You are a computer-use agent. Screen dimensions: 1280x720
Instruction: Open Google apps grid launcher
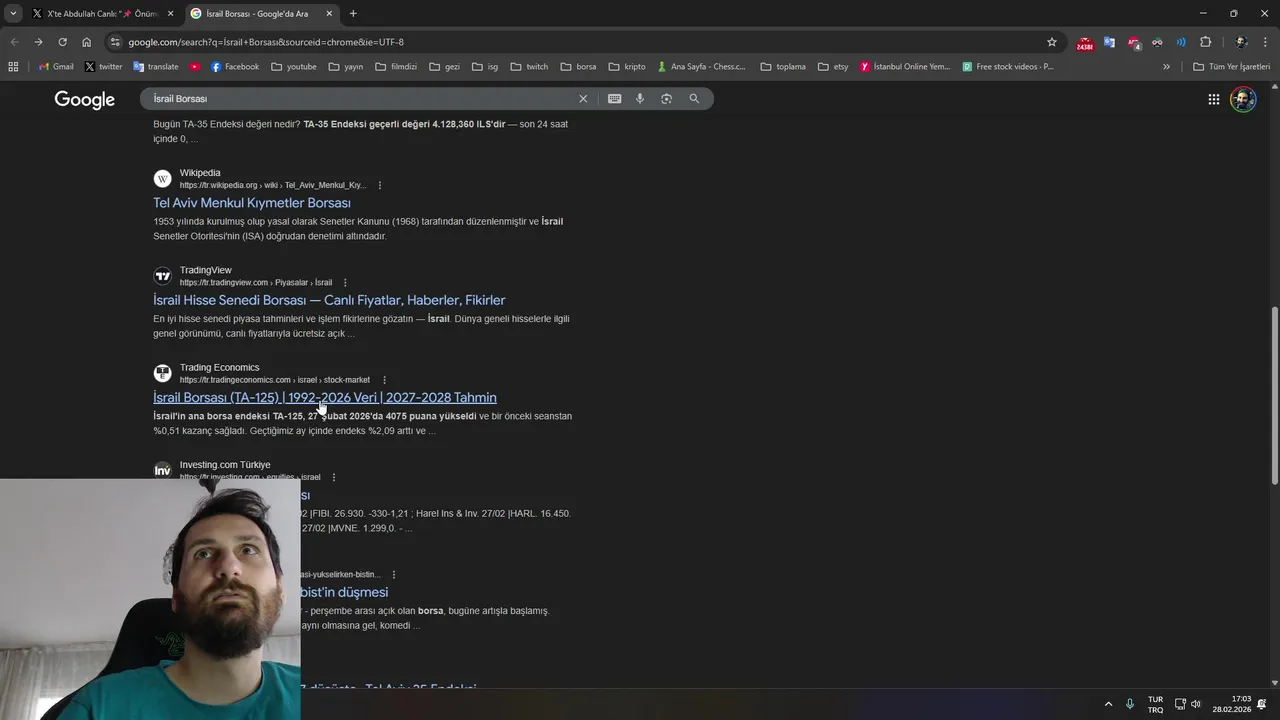click(x=1213, y=99)
